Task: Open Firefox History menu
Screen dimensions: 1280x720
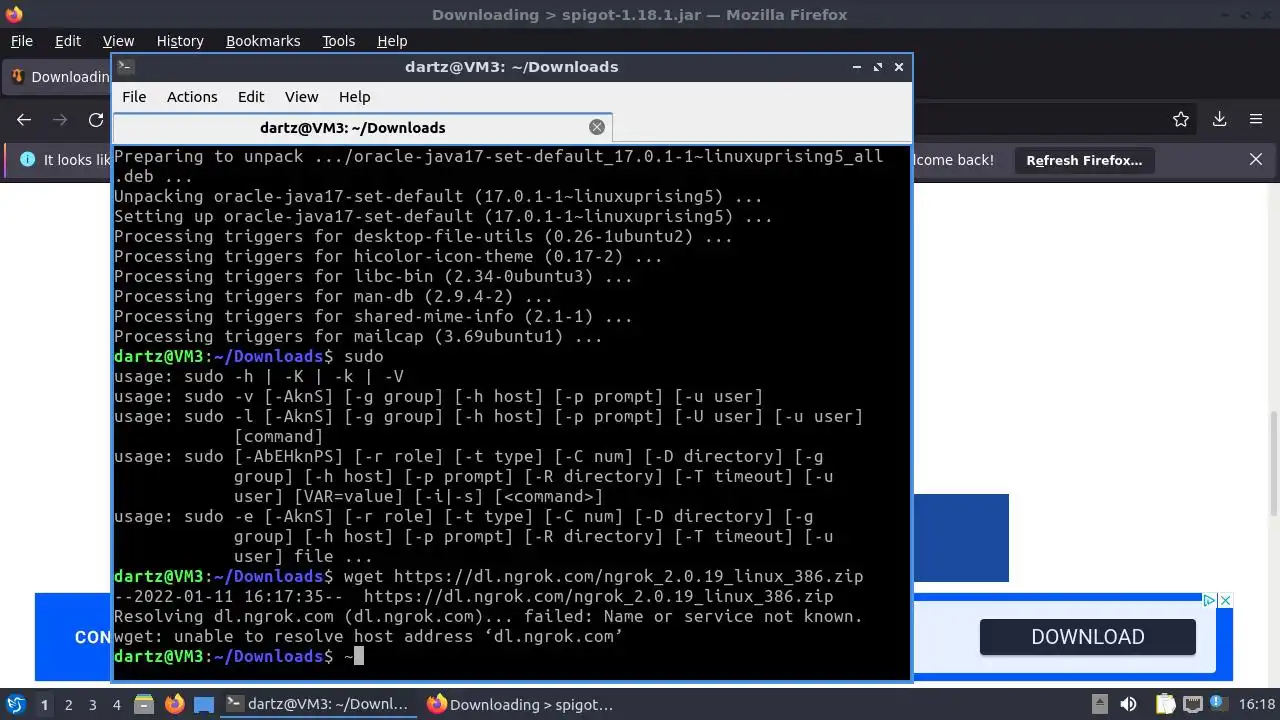Action: pyautogui.click(x=180, y=41)
